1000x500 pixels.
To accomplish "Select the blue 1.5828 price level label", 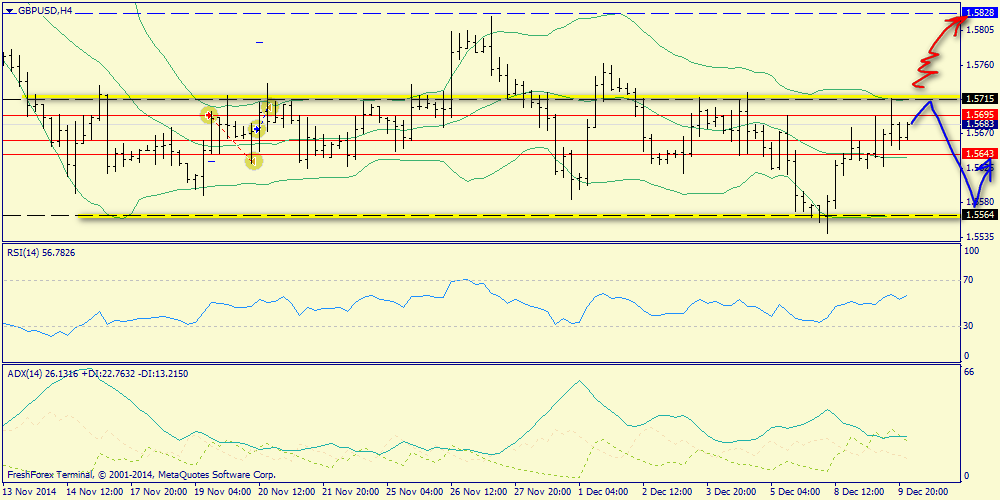I will (x=978, y=13).
